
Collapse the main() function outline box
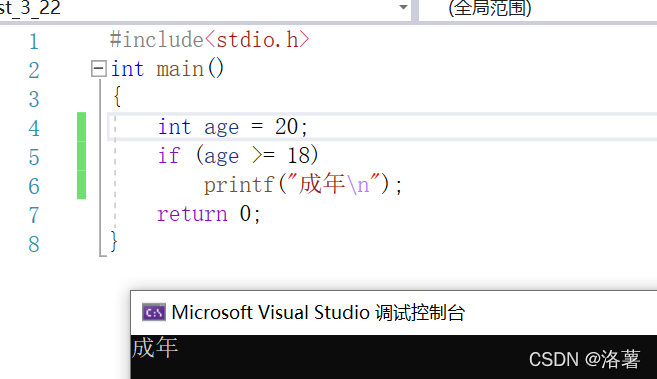point(98,68)
